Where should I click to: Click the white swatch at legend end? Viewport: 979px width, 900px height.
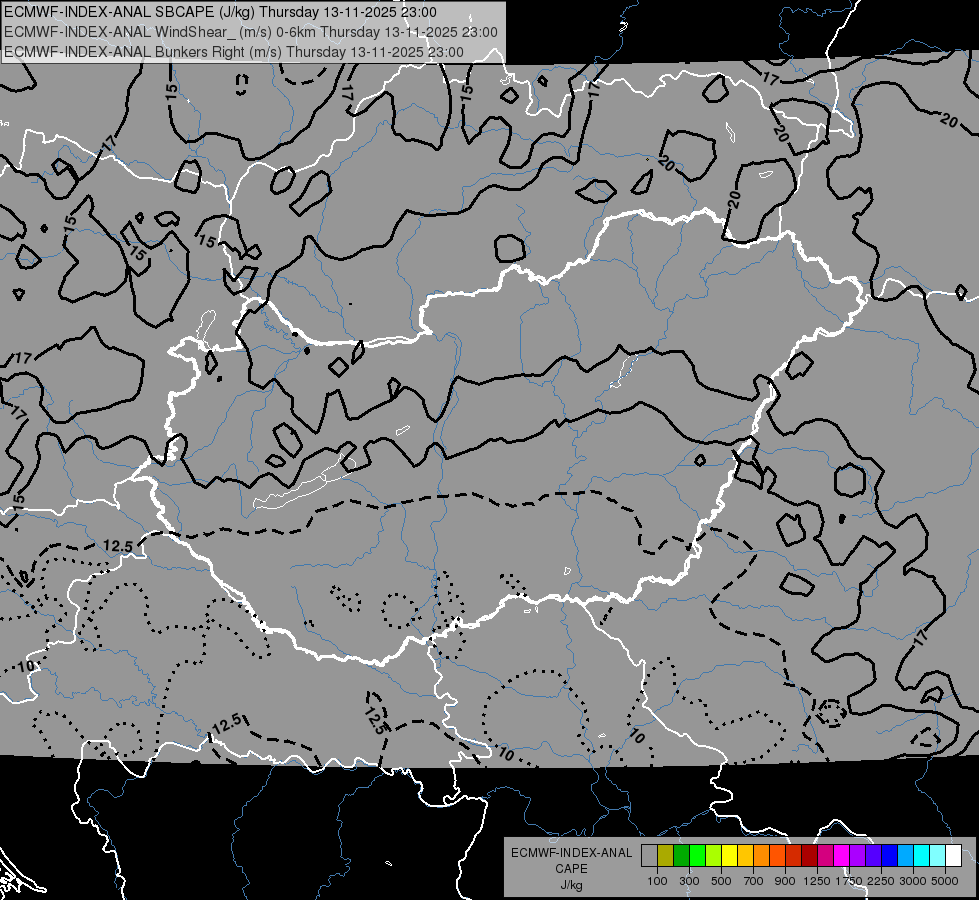tap(953, 855)
